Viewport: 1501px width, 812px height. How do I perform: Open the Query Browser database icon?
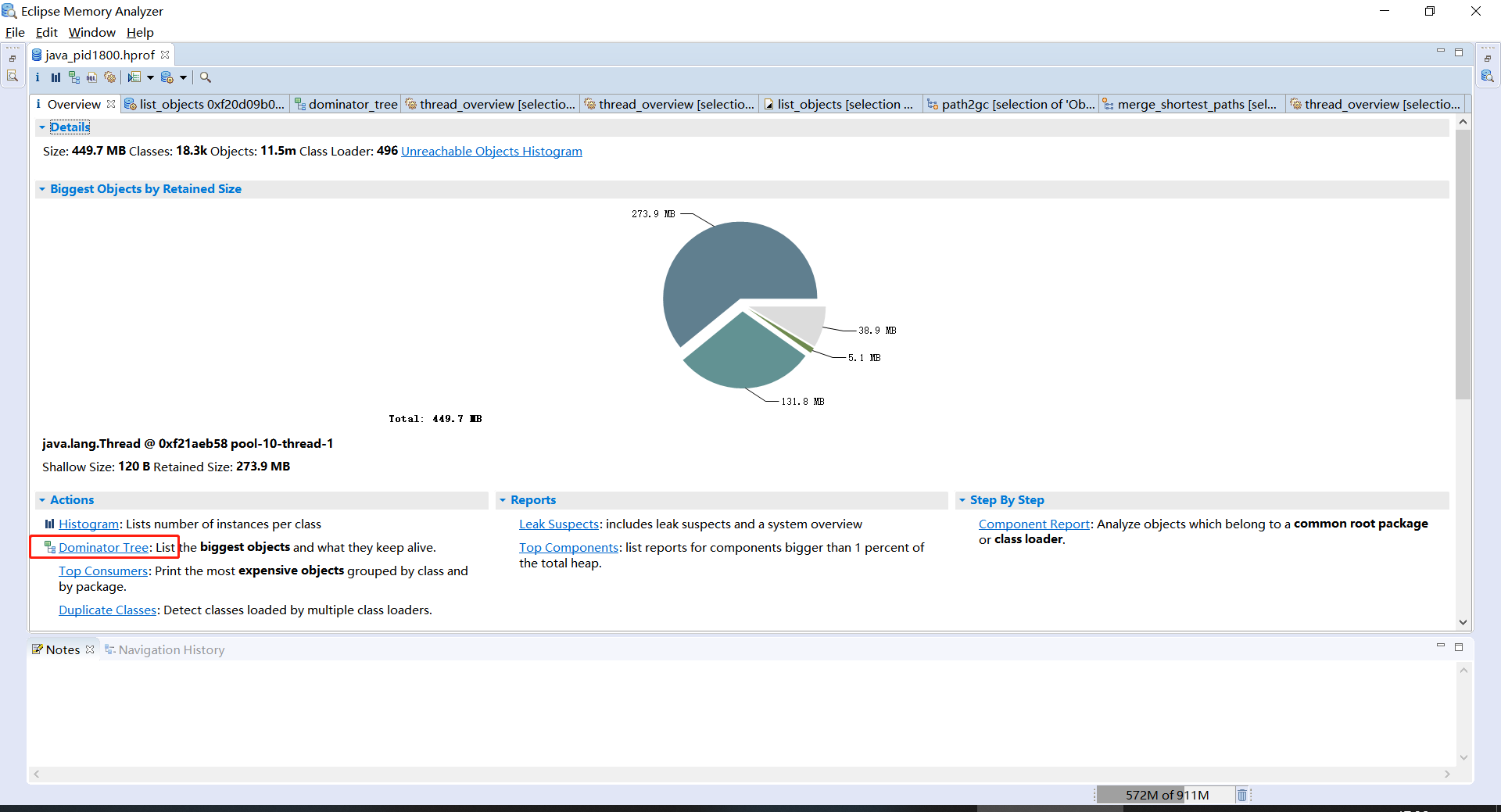(167, 77)
